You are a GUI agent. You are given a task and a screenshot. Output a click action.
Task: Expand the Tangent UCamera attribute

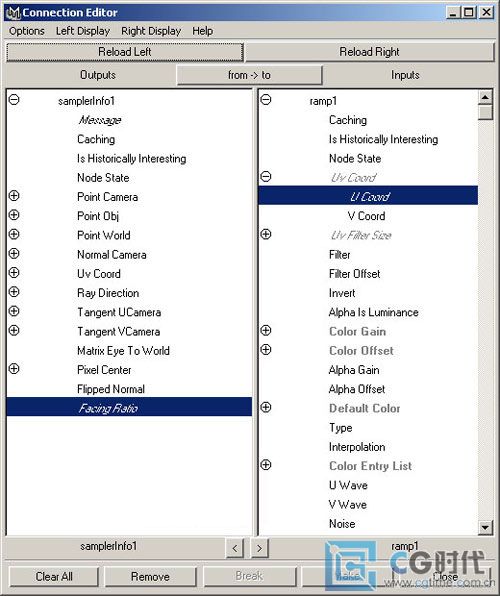click(14, 311)
